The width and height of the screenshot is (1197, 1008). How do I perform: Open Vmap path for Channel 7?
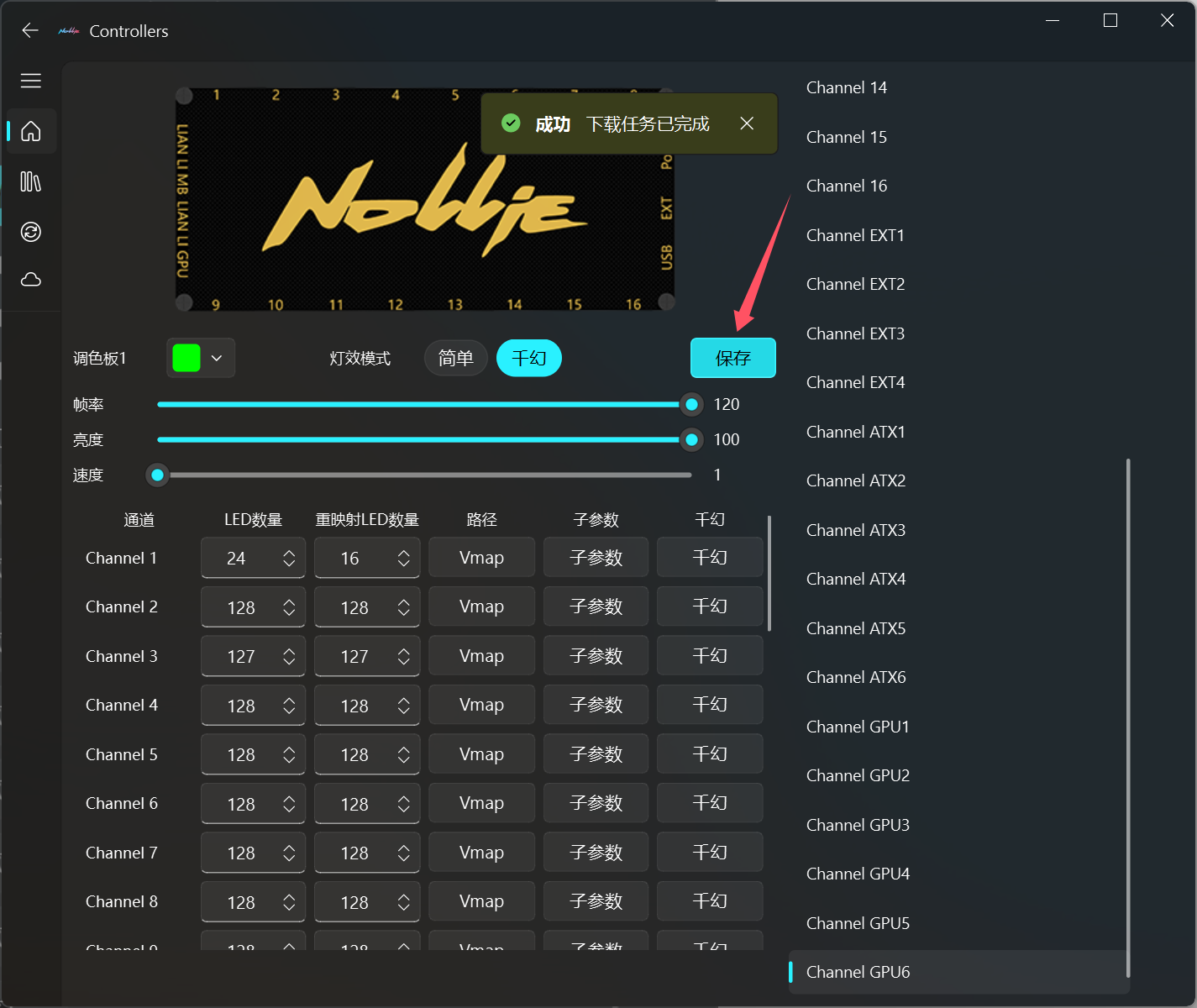pyautogui.click(x=481, y=853)
